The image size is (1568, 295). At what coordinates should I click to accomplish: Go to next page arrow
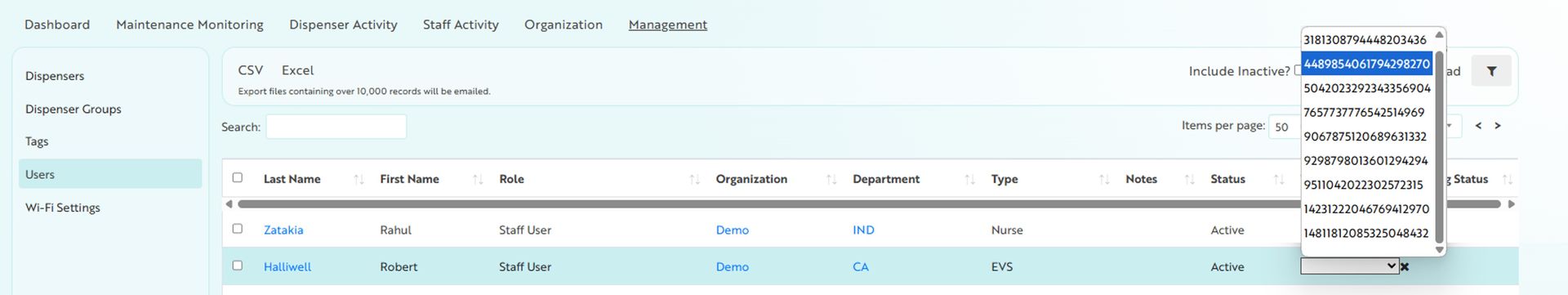(1498, 126)
